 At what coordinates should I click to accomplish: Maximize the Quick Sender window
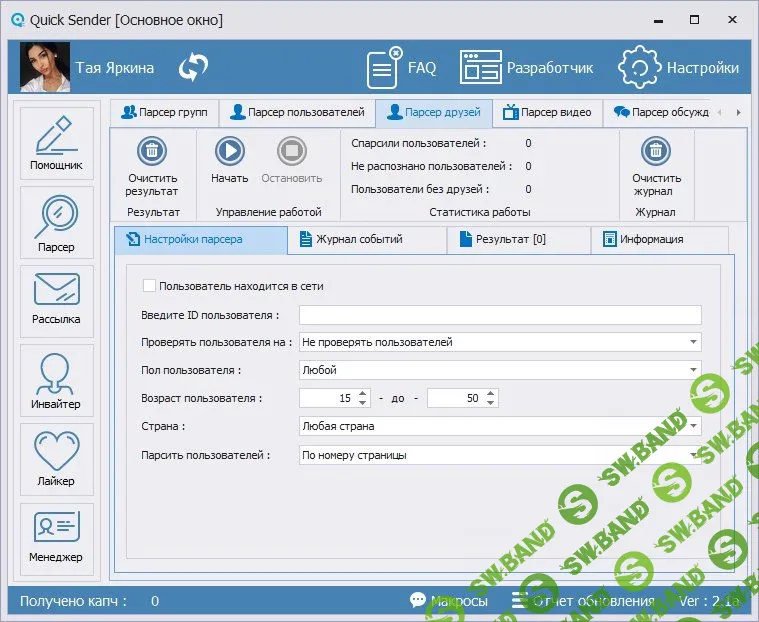pyautogui.click(x=694, y=20)
